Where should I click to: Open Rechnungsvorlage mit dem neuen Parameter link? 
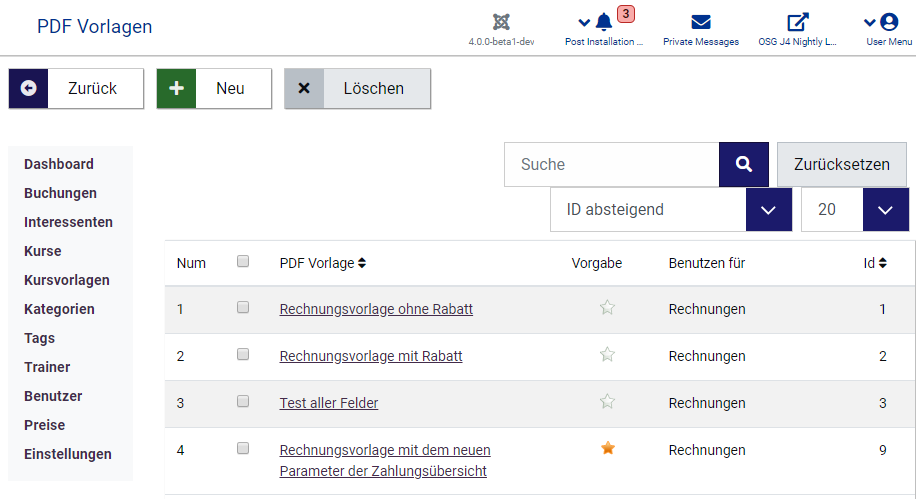385,460
